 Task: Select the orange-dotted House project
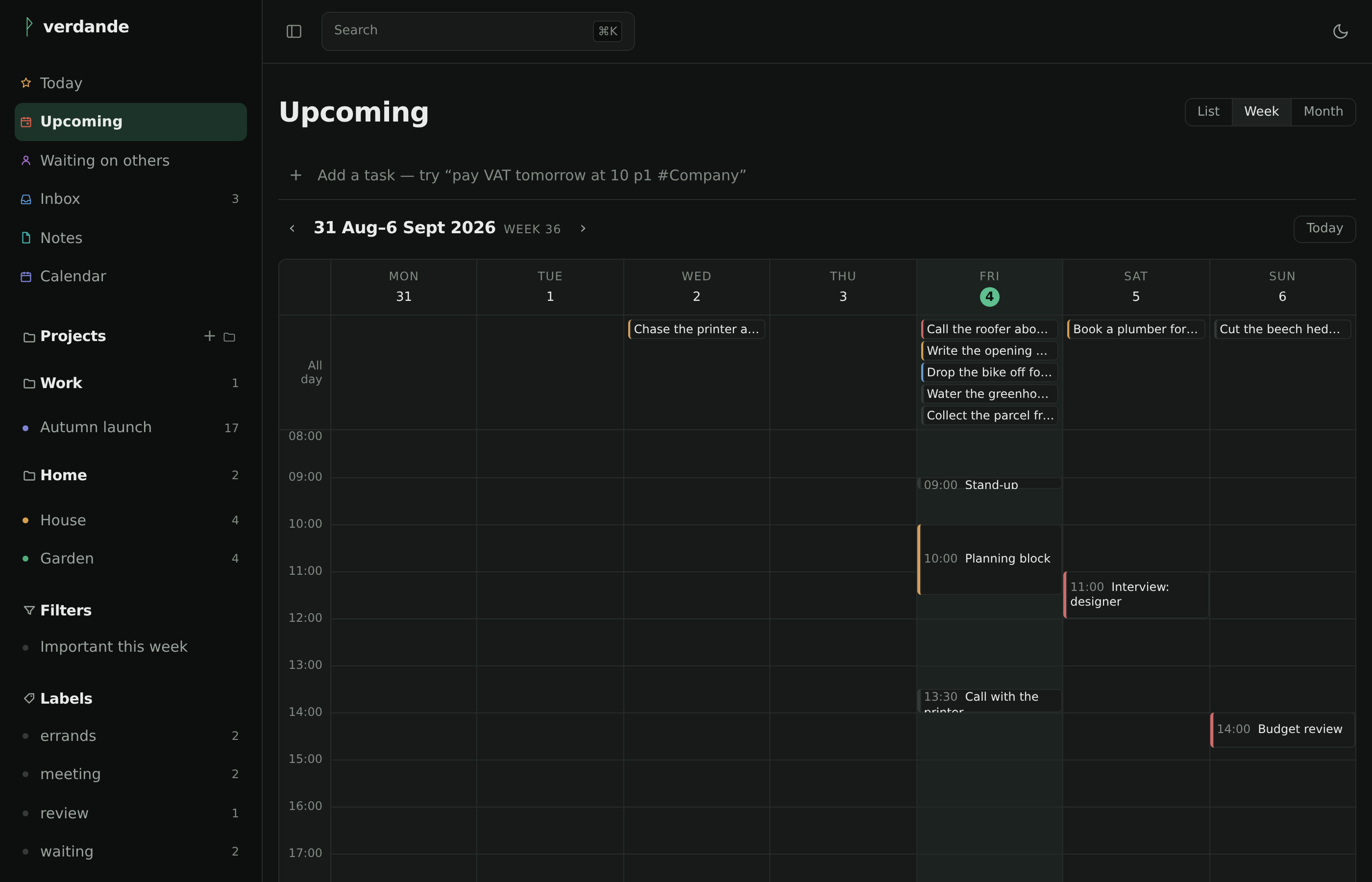[130, 520]
